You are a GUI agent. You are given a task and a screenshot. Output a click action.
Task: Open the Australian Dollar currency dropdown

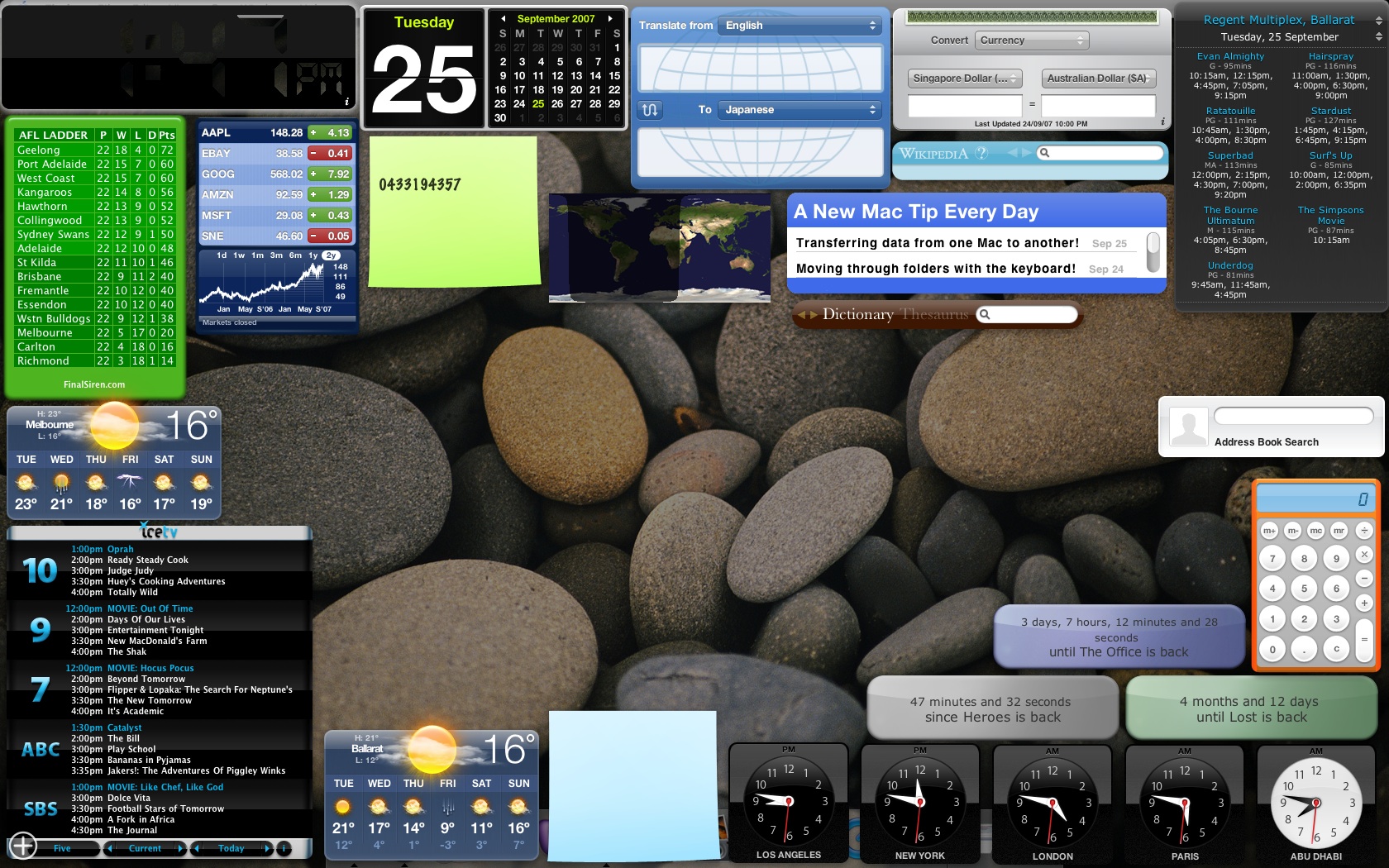point(1098,78)
